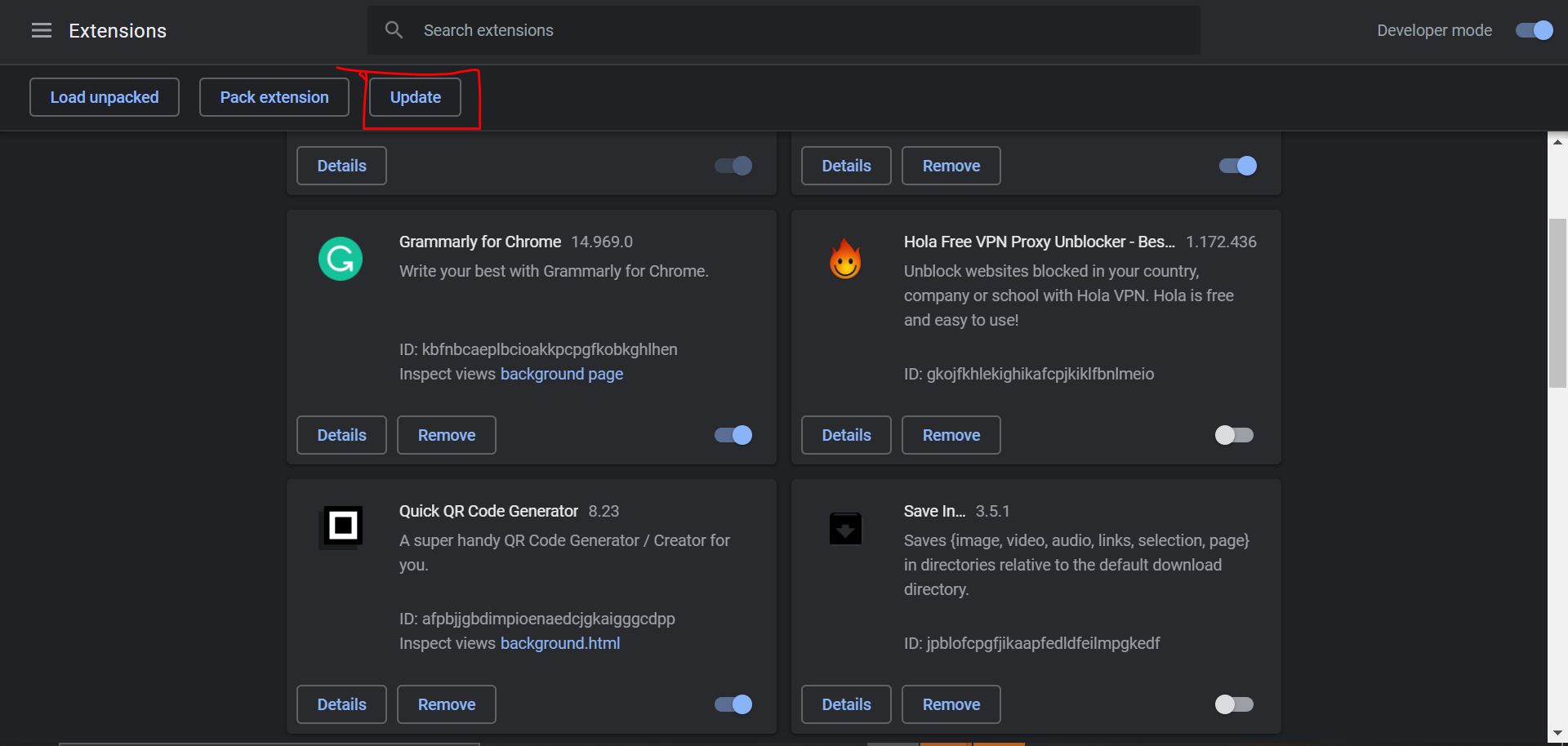Click the Search extensions input field
1568x746 pixels.
pyautogui.click(x=653, y=30)
